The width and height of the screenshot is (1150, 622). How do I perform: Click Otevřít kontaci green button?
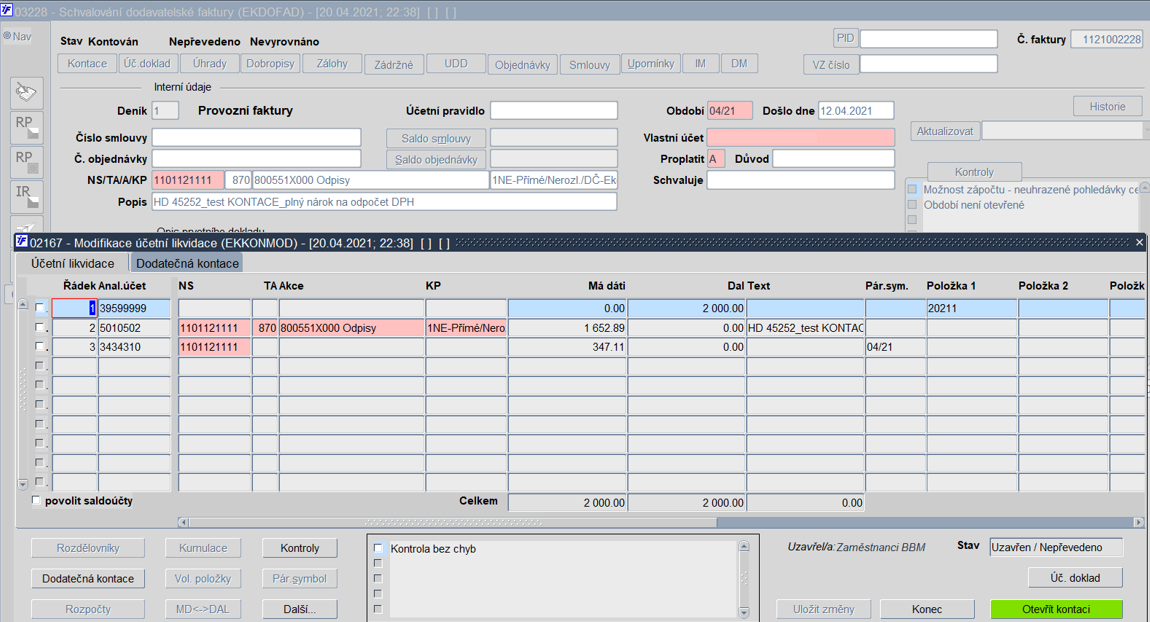click(x=1056, y=609)
